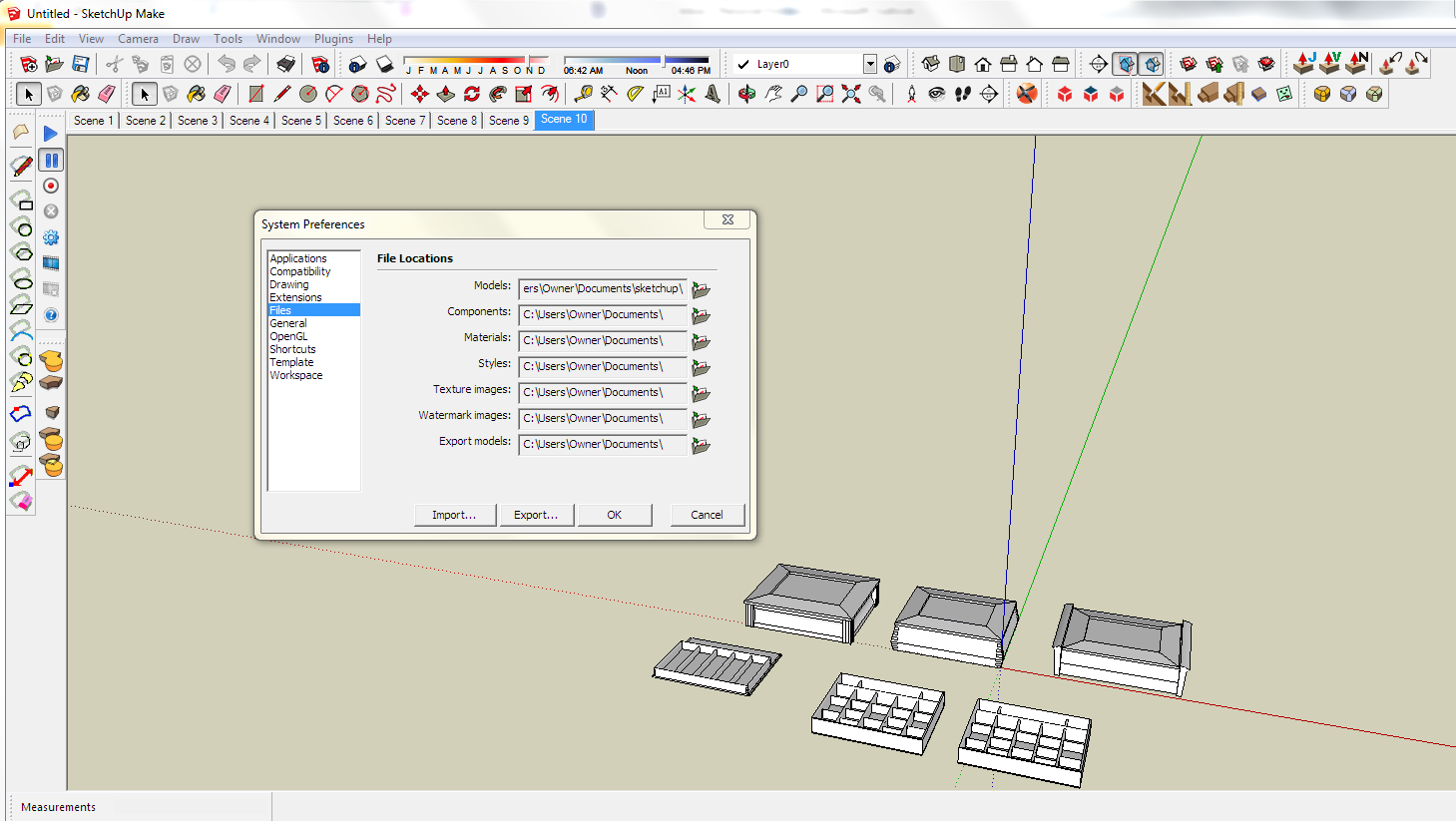This screenshot has width=1456, height=821.
Task: Click the blue help question mark icon
Action: (x=51, y=315)
